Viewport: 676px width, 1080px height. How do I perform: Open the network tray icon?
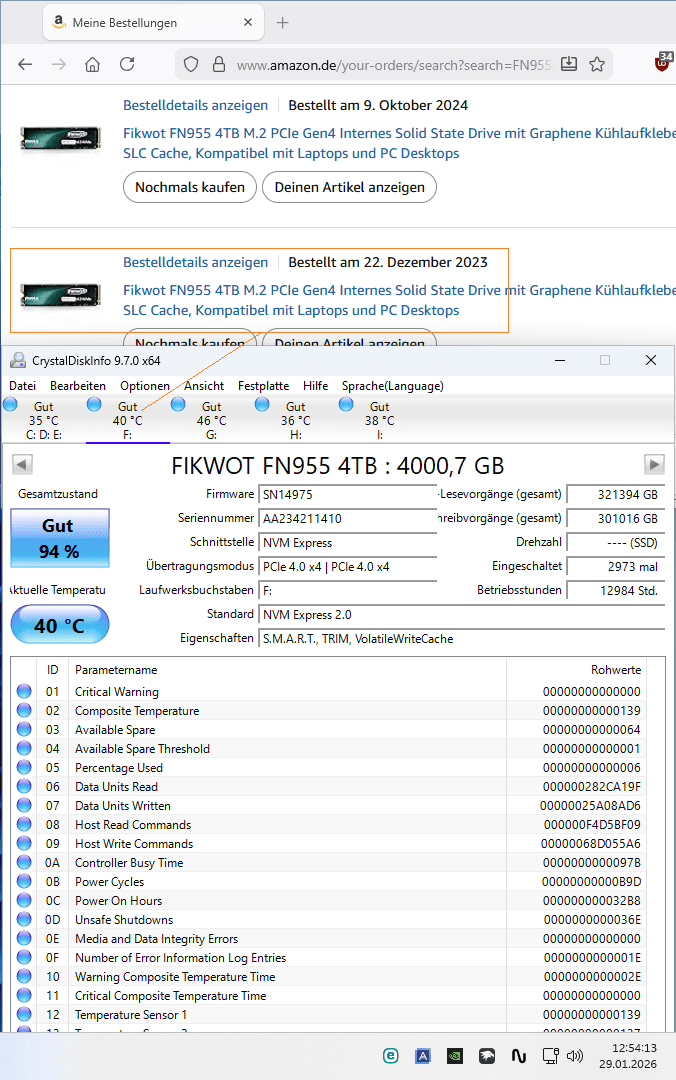(551, 1055)
